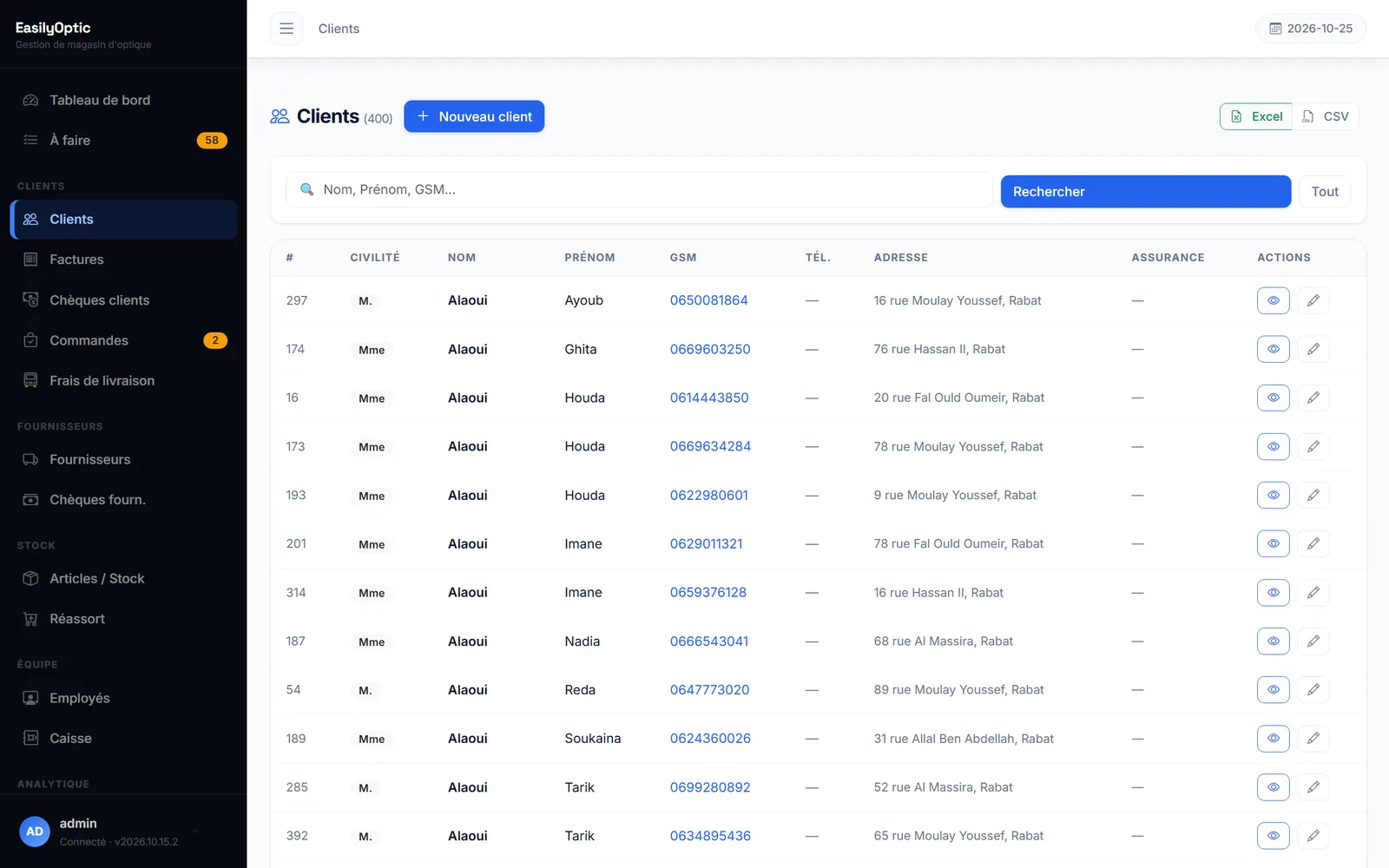This screenshot has width=1389, height=868.
Task: Open Réassort page
Action: [x=123, y=619]
